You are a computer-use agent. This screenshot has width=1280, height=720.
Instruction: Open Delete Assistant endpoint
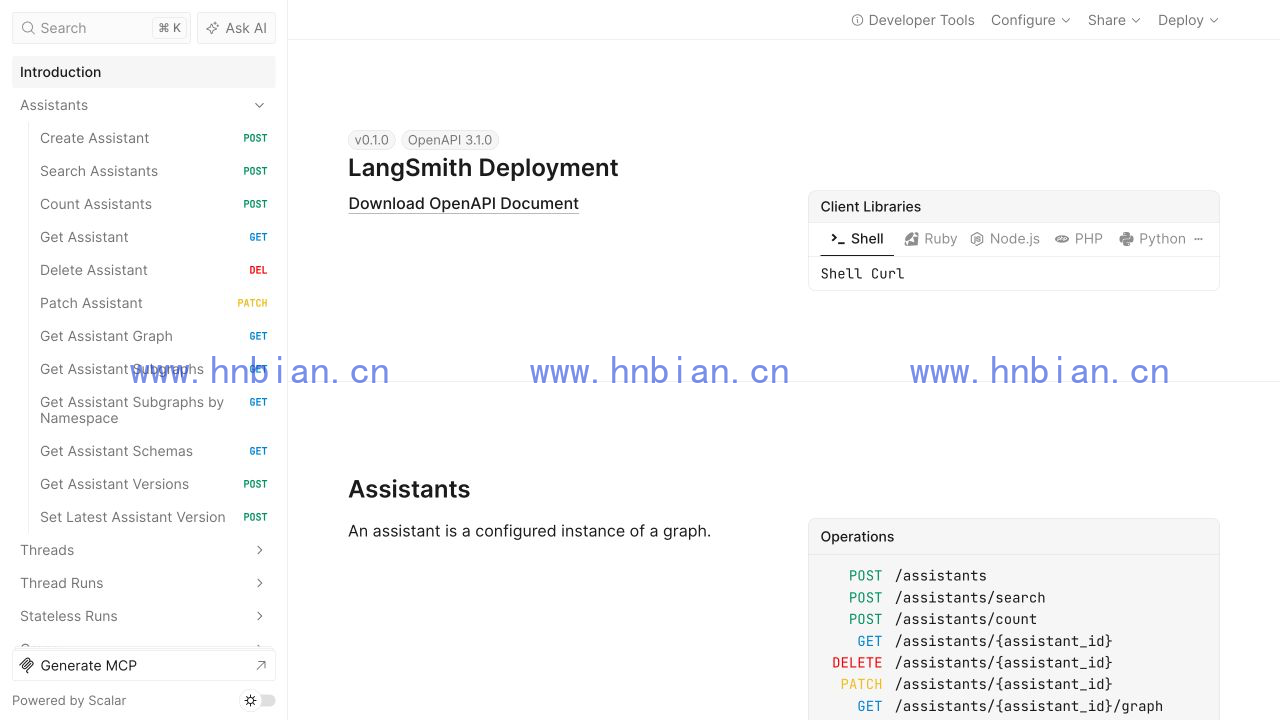point(154,270)
